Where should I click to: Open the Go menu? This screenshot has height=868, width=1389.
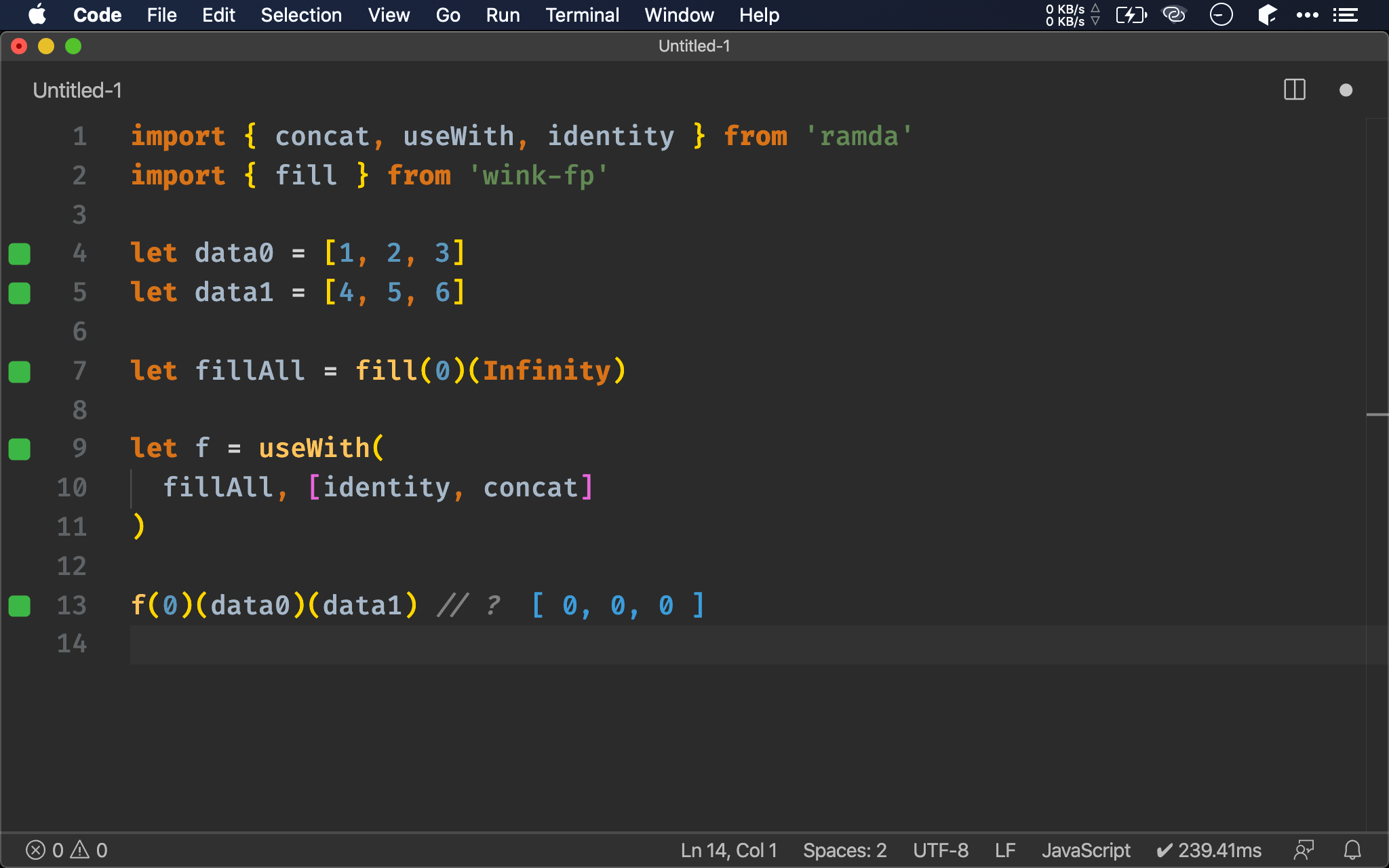coord(448,15)
